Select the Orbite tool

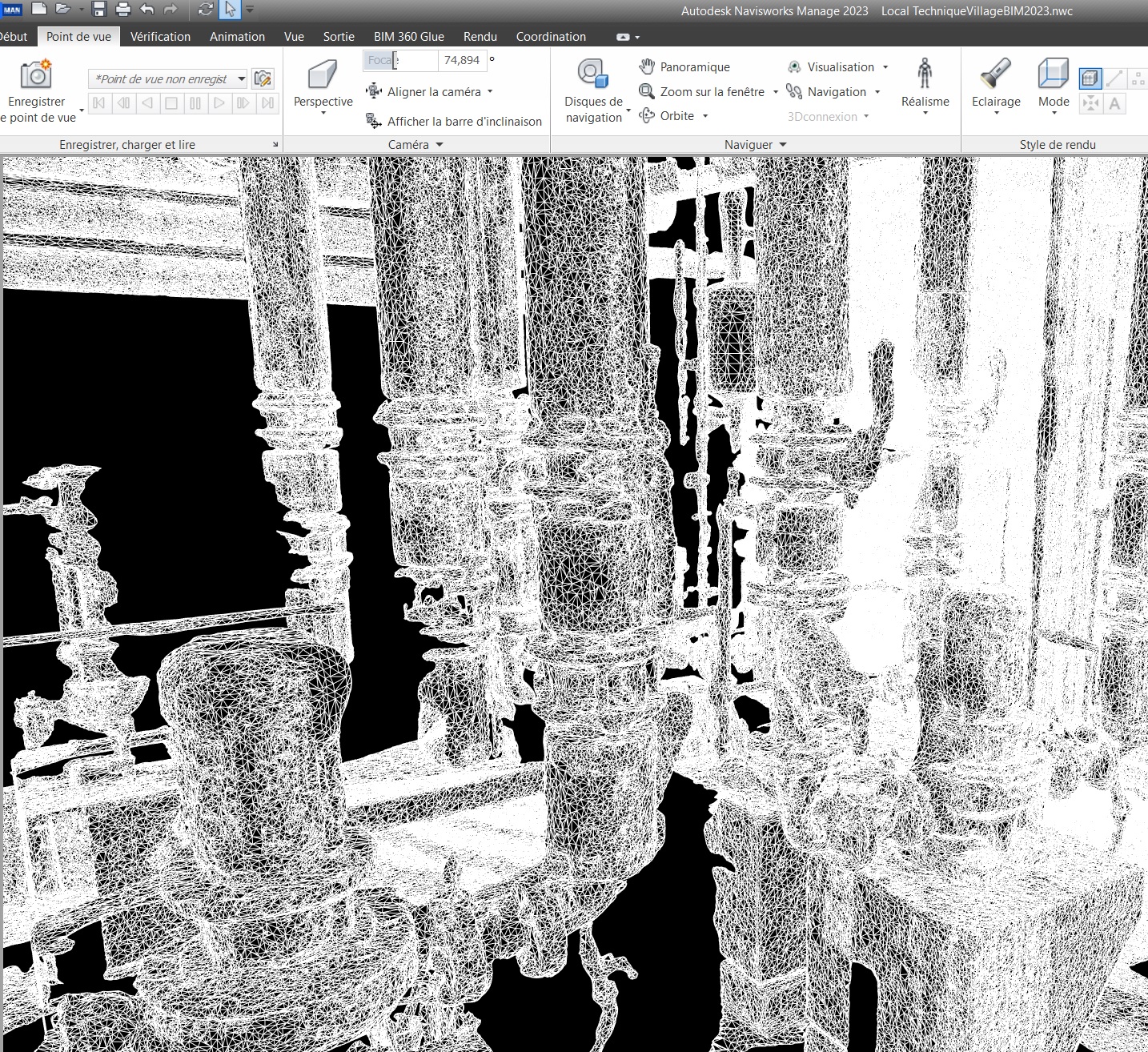(x=647, y=116)
